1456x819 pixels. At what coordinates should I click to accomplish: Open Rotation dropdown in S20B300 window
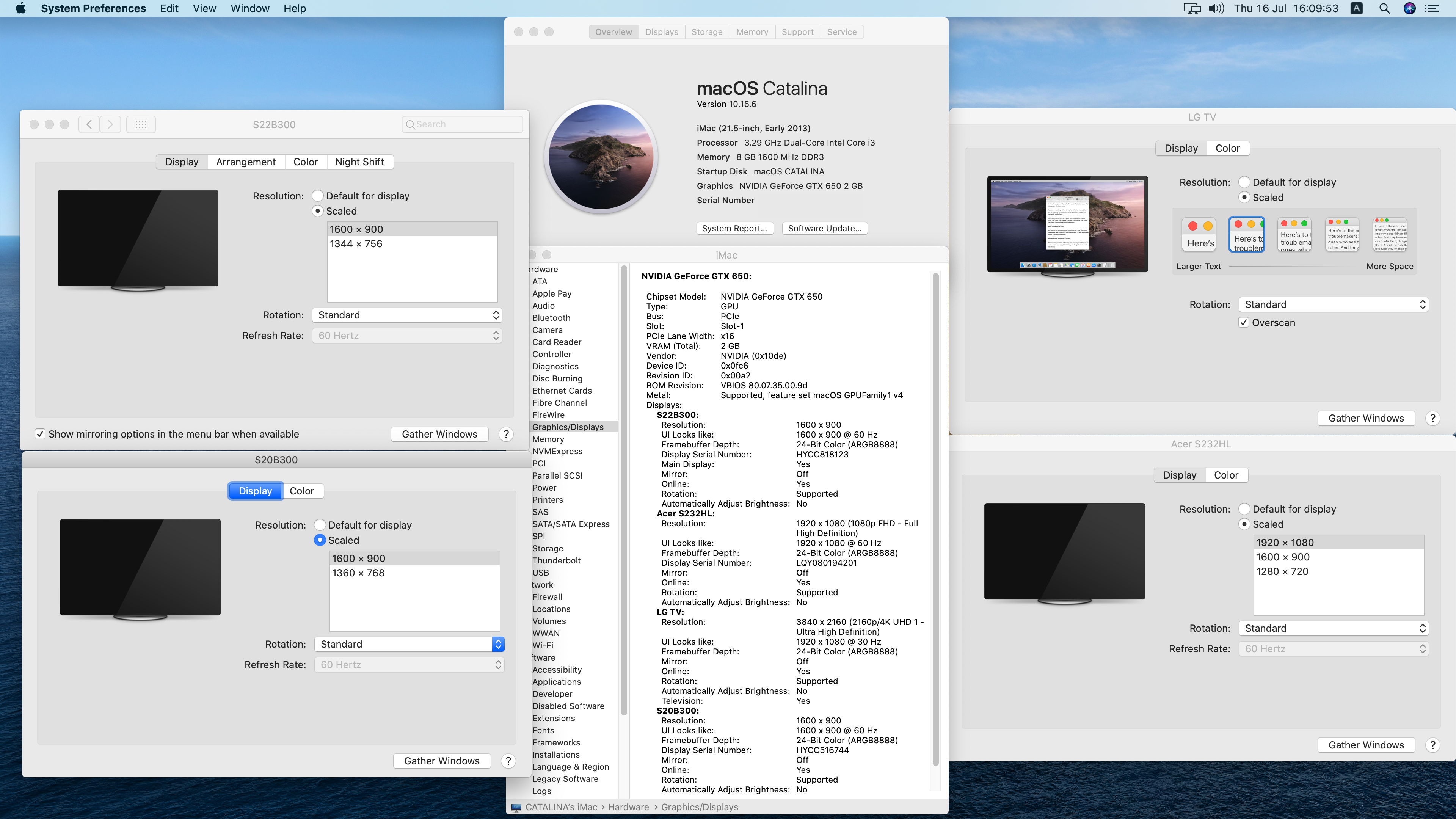coord(409,644)
